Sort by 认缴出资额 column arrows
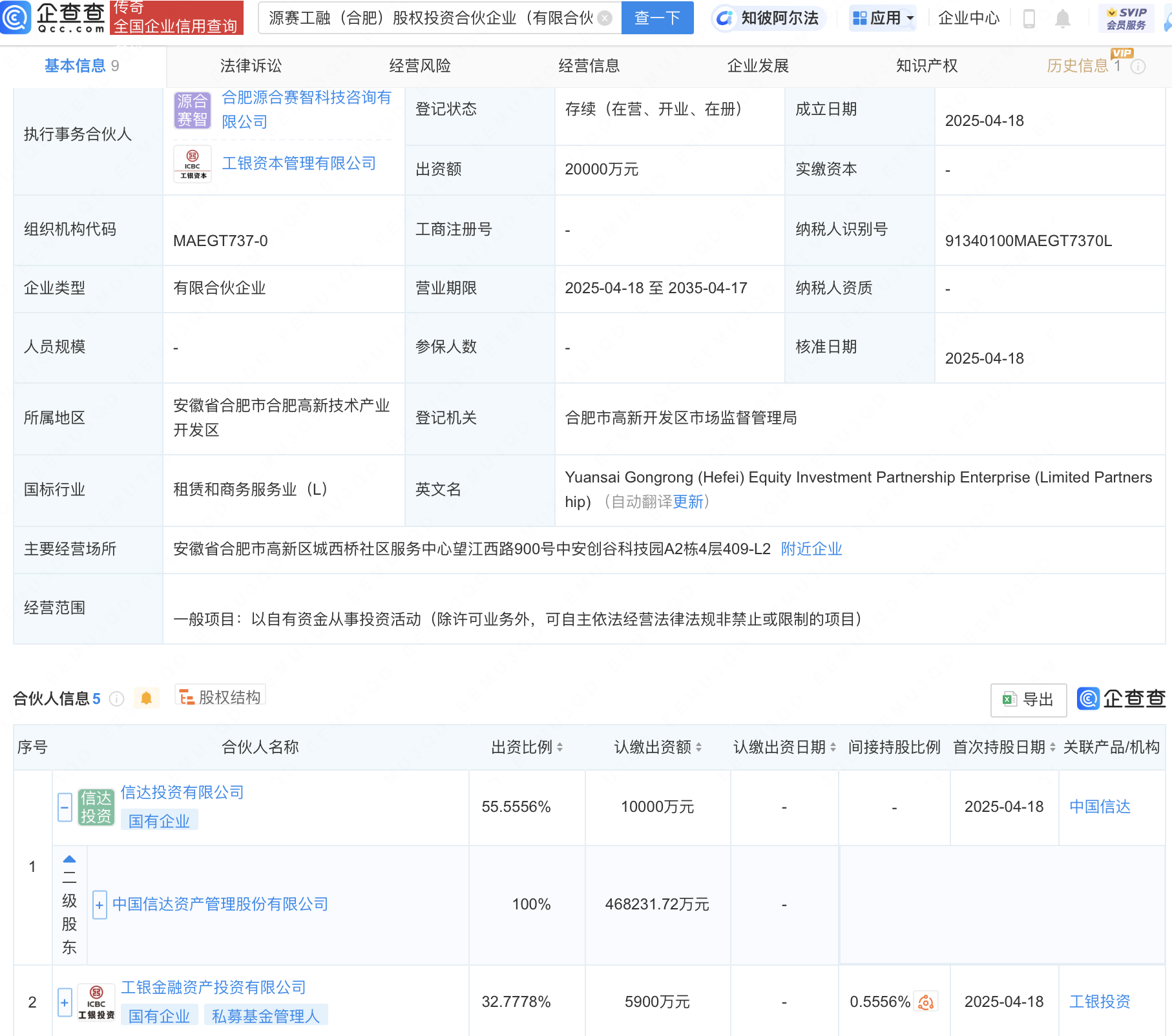Image resolution: width=1172 pixels, height=1036 pixels. (698, 747)
